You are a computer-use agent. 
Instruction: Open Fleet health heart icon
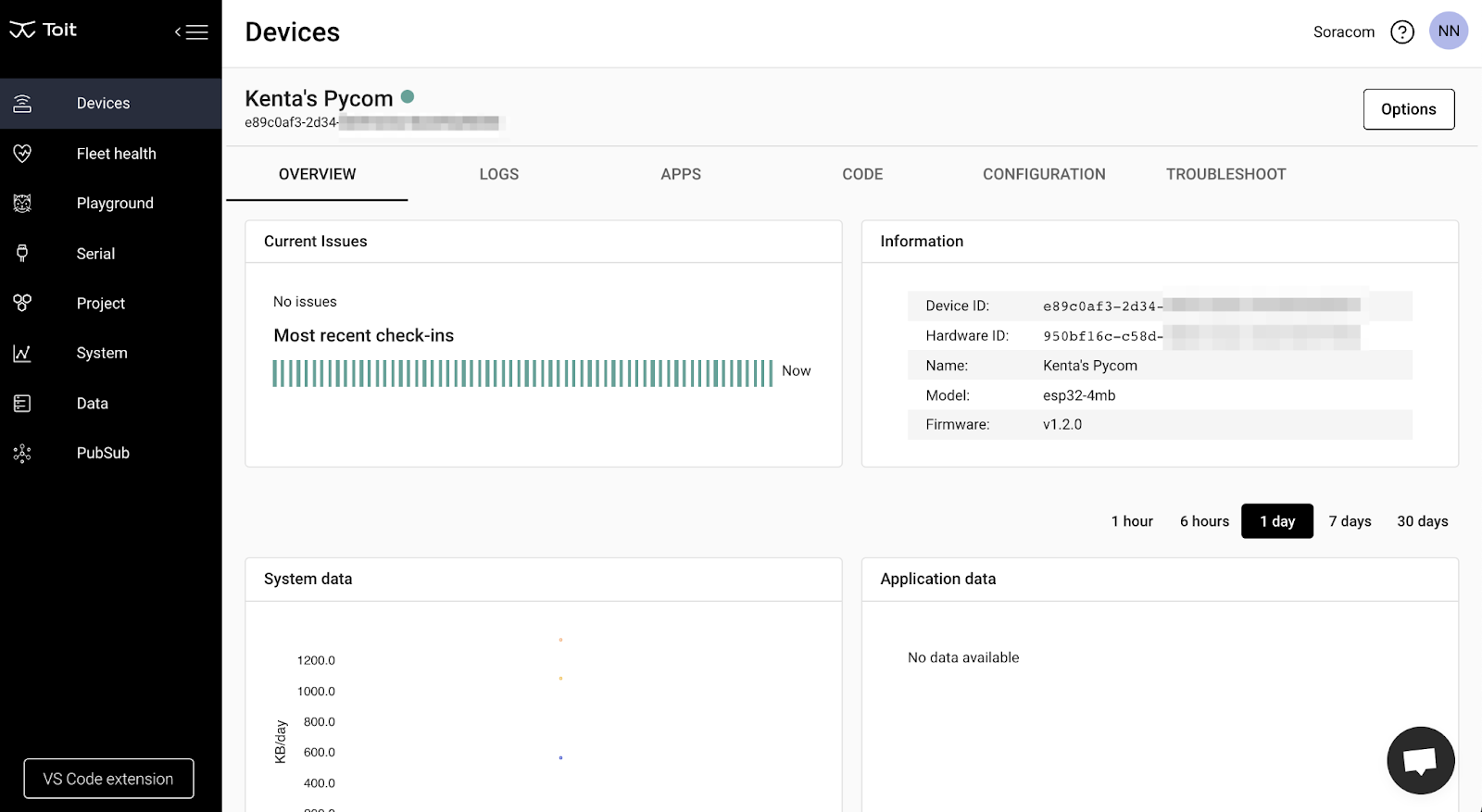coord(22,154)
